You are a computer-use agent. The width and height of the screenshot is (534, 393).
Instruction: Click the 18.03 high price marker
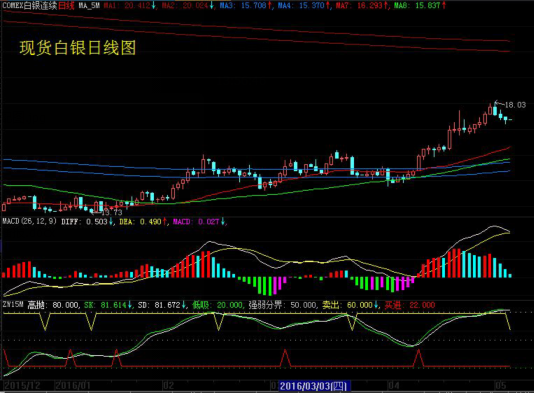515,105
